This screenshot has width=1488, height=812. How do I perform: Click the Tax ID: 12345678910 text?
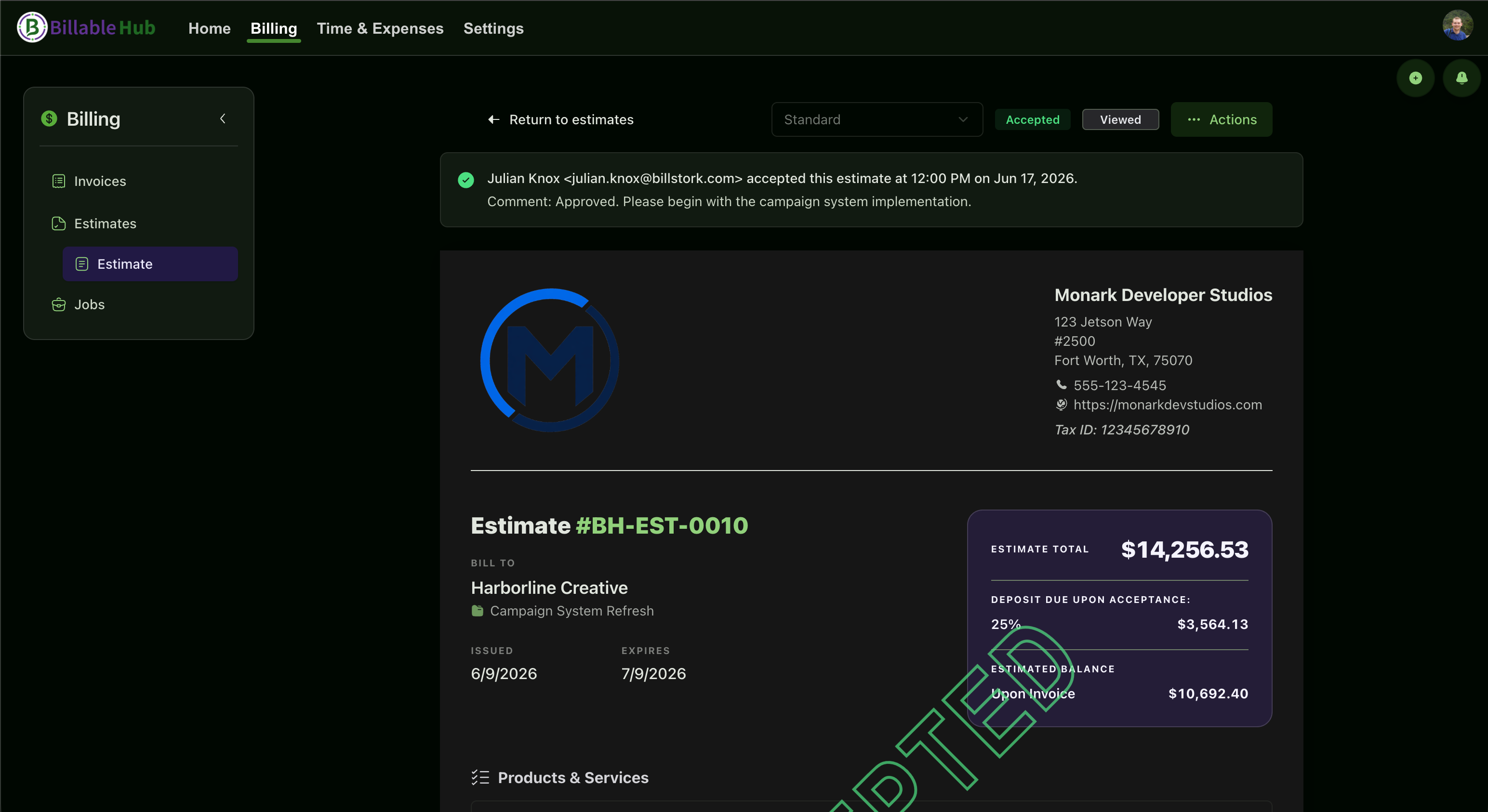coord(1121,430)
